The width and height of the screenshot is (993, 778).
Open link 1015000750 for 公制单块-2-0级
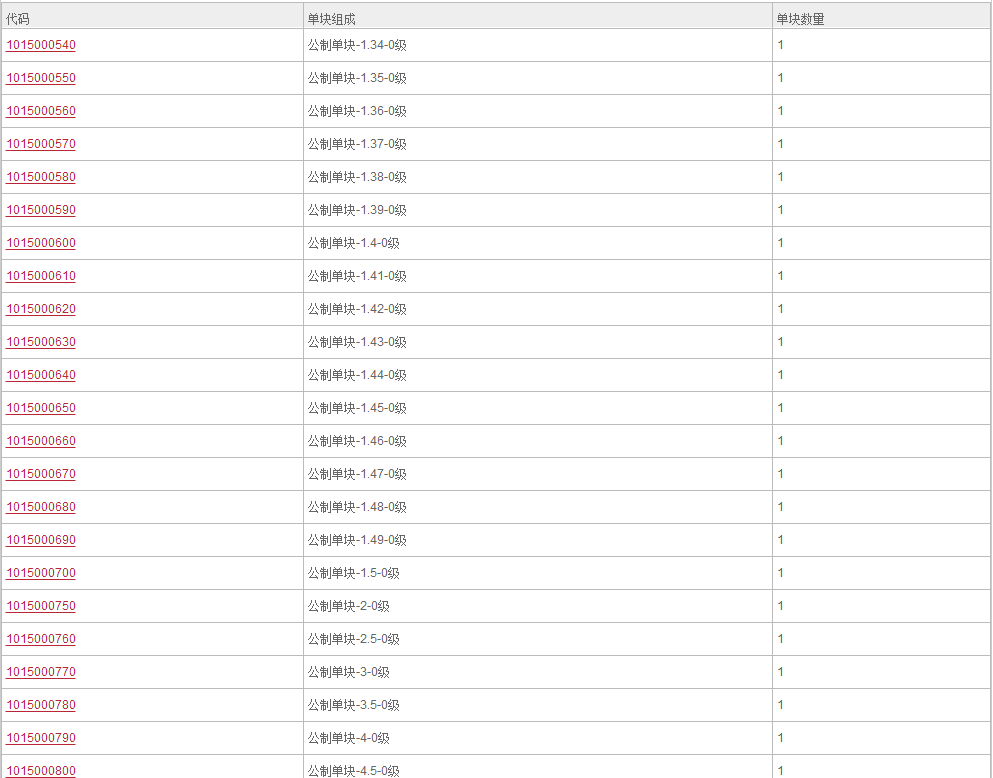pyautogui.click(x=41, y=606)
